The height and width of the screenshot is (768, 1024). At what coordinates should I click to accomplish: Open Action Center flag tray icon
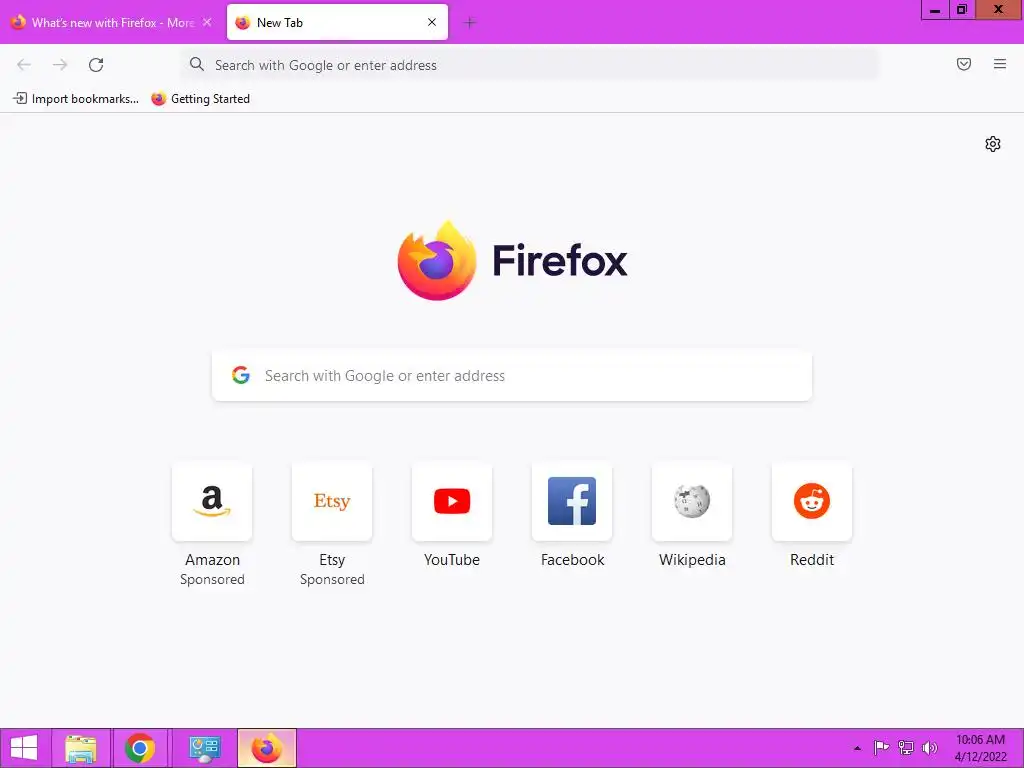pos(881,748)
